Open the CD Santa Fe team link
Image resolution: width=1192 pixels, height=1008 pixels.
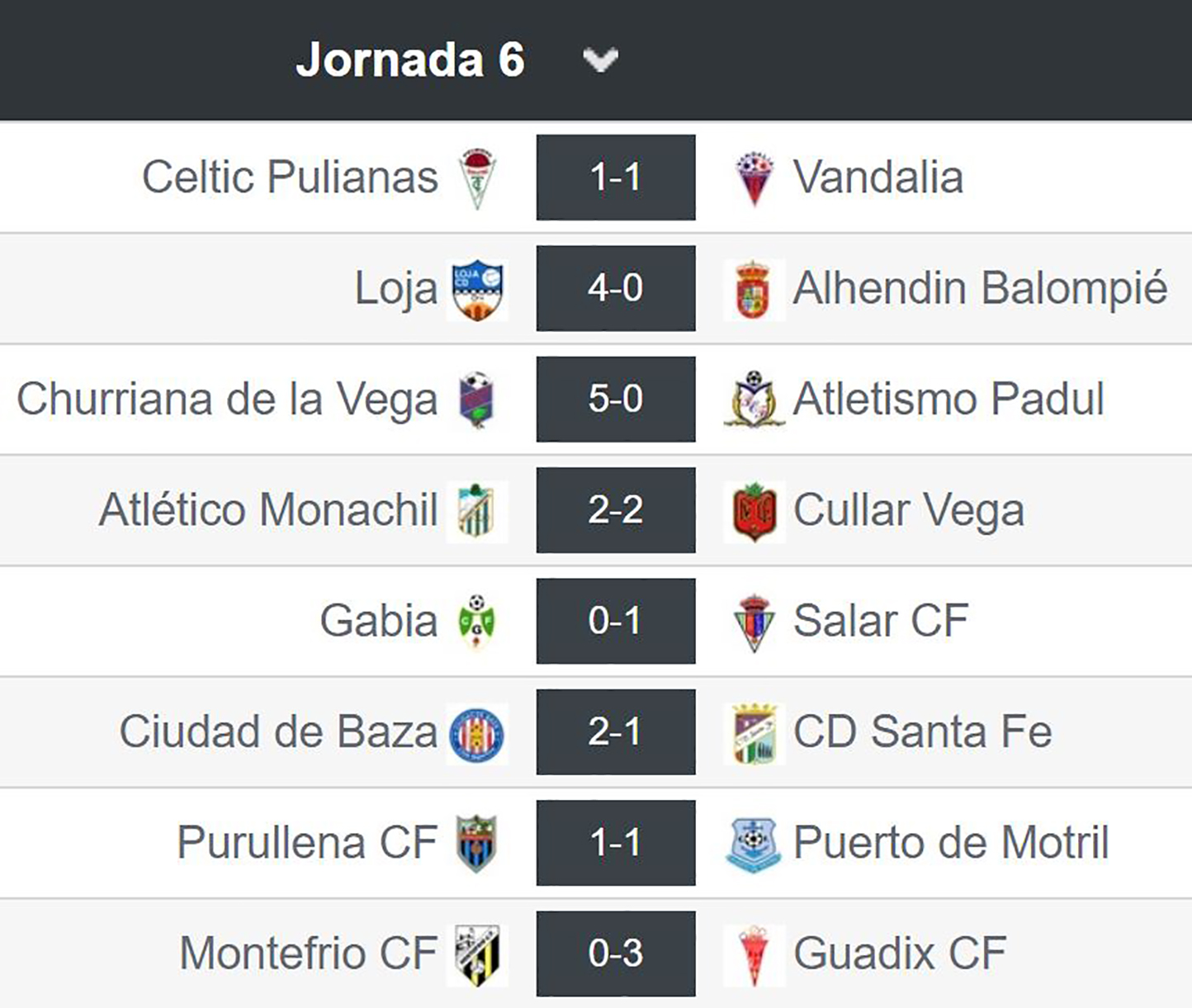922,732
